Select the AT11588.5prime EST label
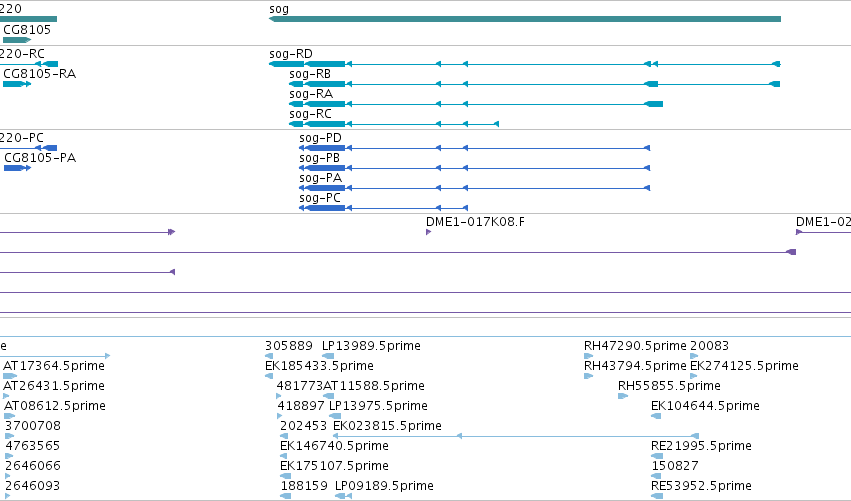Image resolution: width=851 pixels, height=501 pixels. pos(373,386)
